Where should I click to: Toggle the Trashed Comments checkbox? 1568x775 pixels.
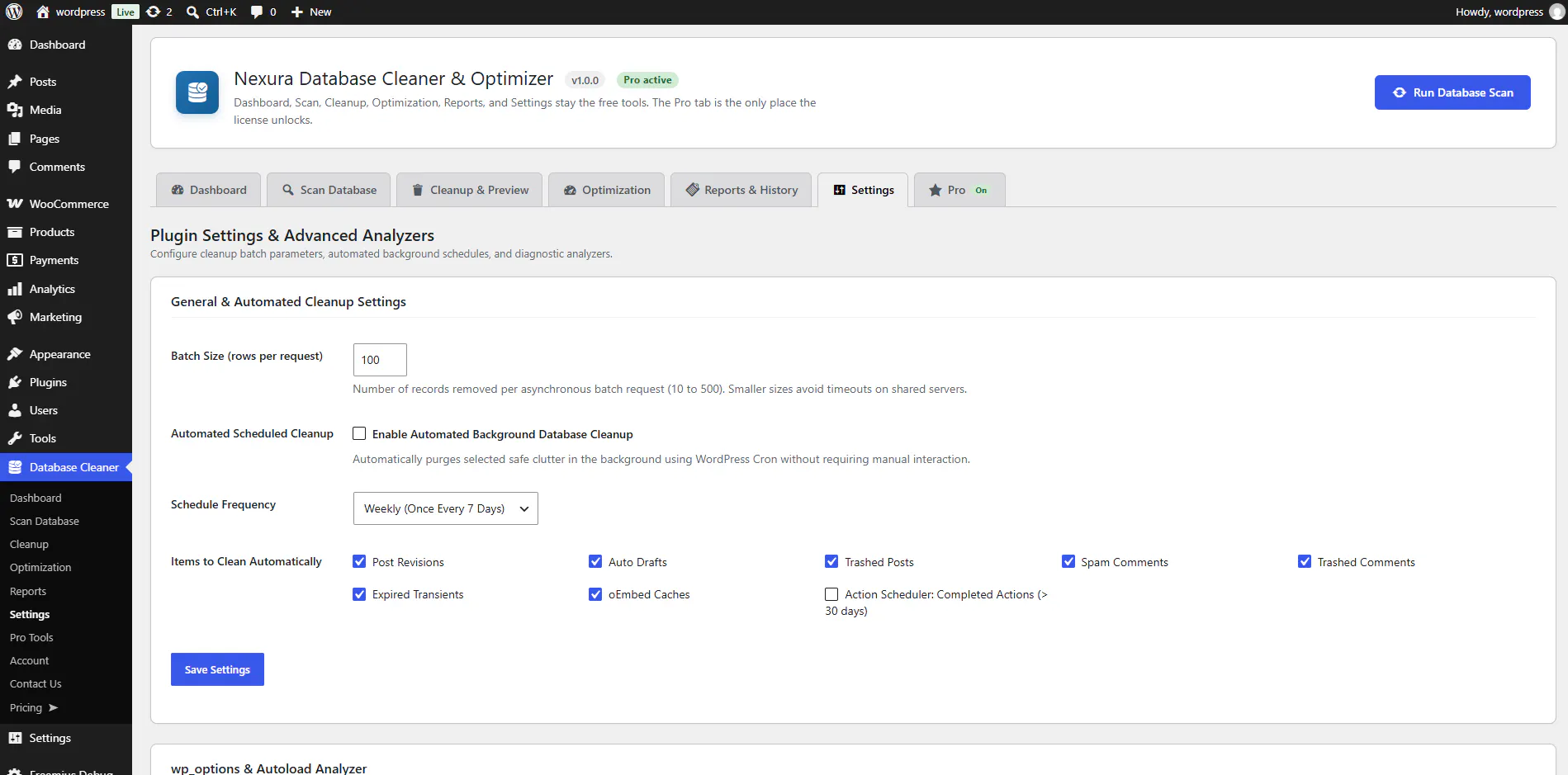(x=1305, y=561)
